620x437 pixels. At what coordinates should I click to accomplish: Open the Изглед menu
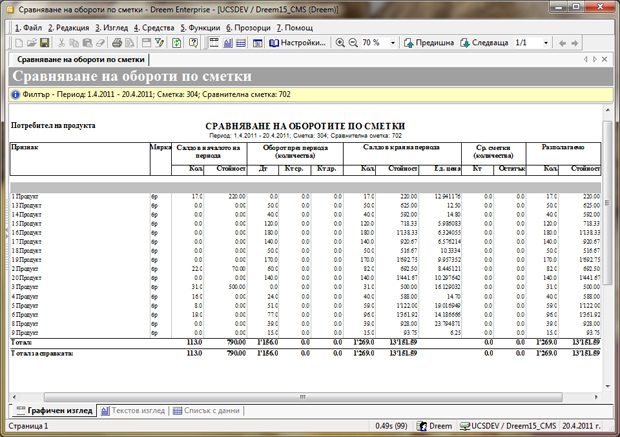tap(112, 28)
